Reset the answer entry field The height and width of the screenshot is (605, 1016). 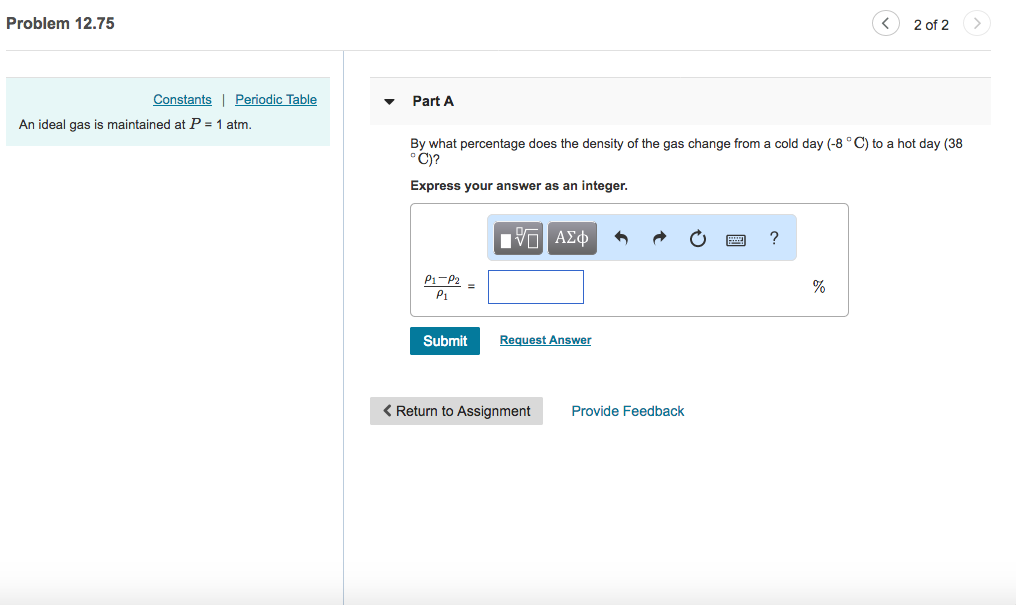pos(697,237)
